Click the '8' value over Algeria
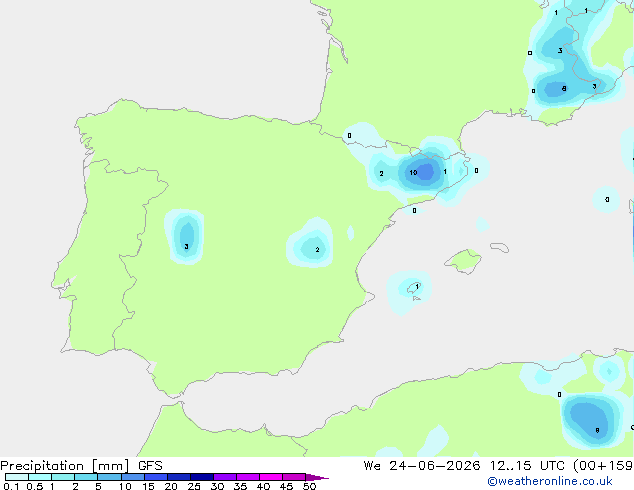Screen dimensions: 634x490 click(x=598, y=431)
